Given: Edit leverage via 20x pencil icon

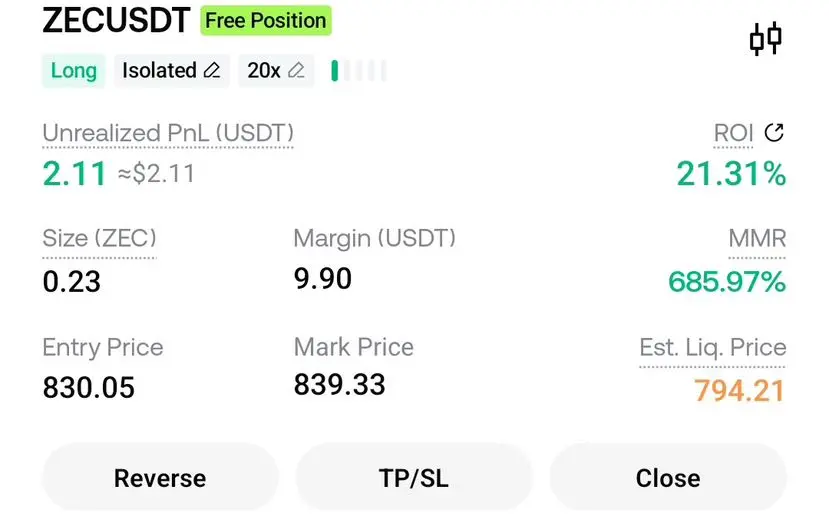Looking at the screenshot, I should (x=296, y=70).
